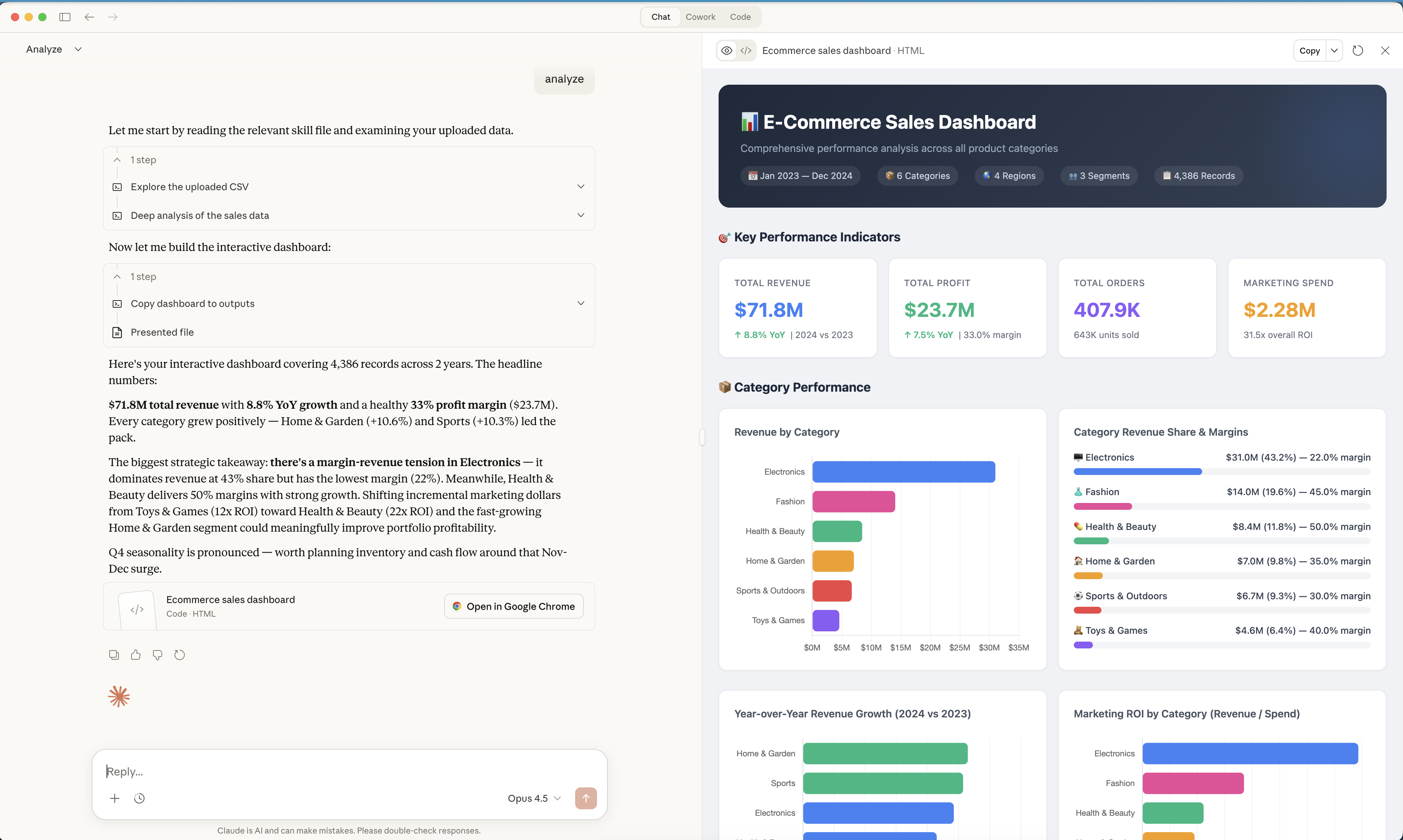This screenshot has width=1403, height=840.
Task: Click the Marketing Spend $2.28M card
Action: pos(1307,308)
